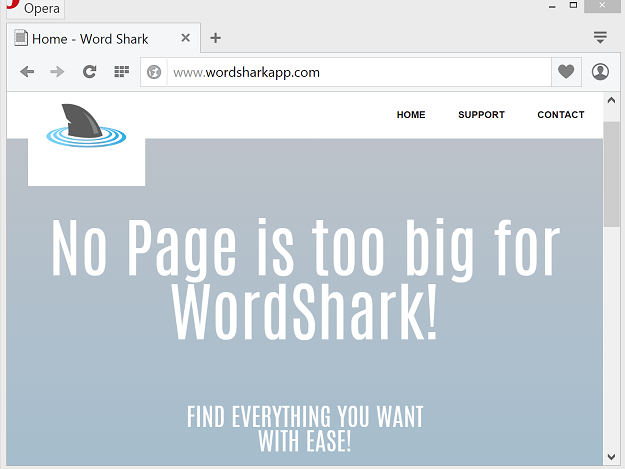Open the user profile icon
The height and width of the screenshot is (469, 625).
(x=600, y=72)
